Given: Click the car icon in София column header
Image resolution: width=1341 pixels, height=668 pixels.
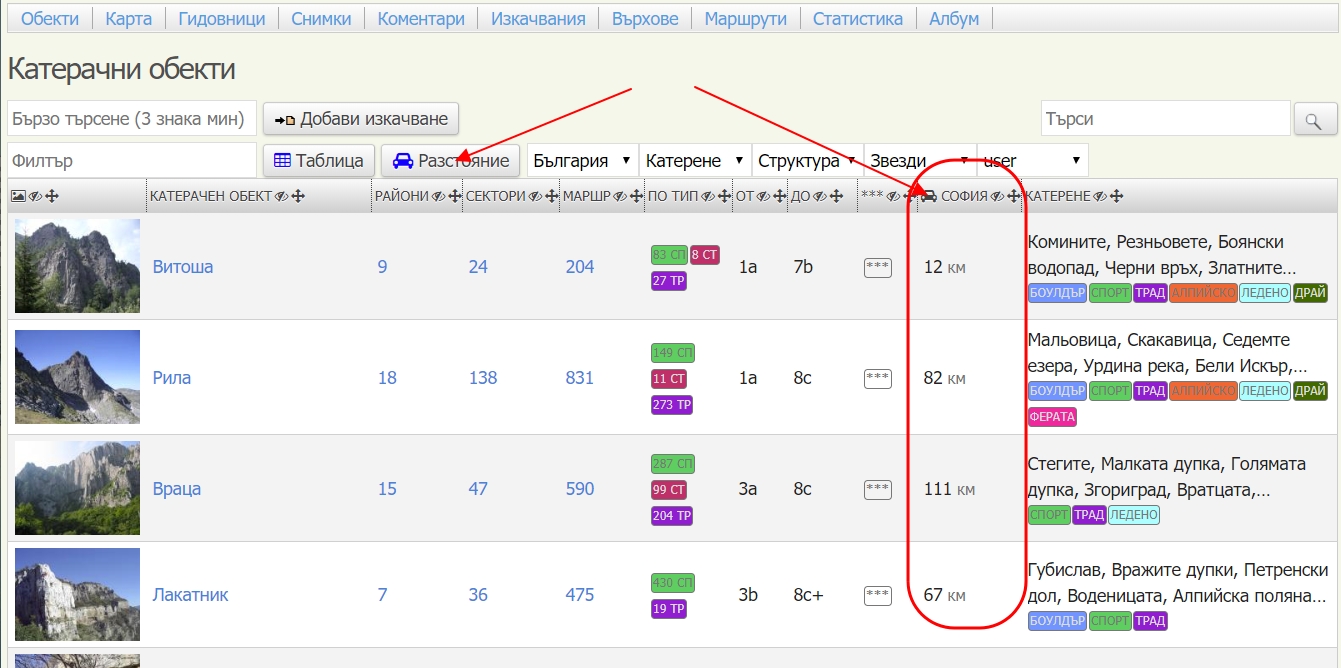Looking at the screenshot, I should (929, 197).
